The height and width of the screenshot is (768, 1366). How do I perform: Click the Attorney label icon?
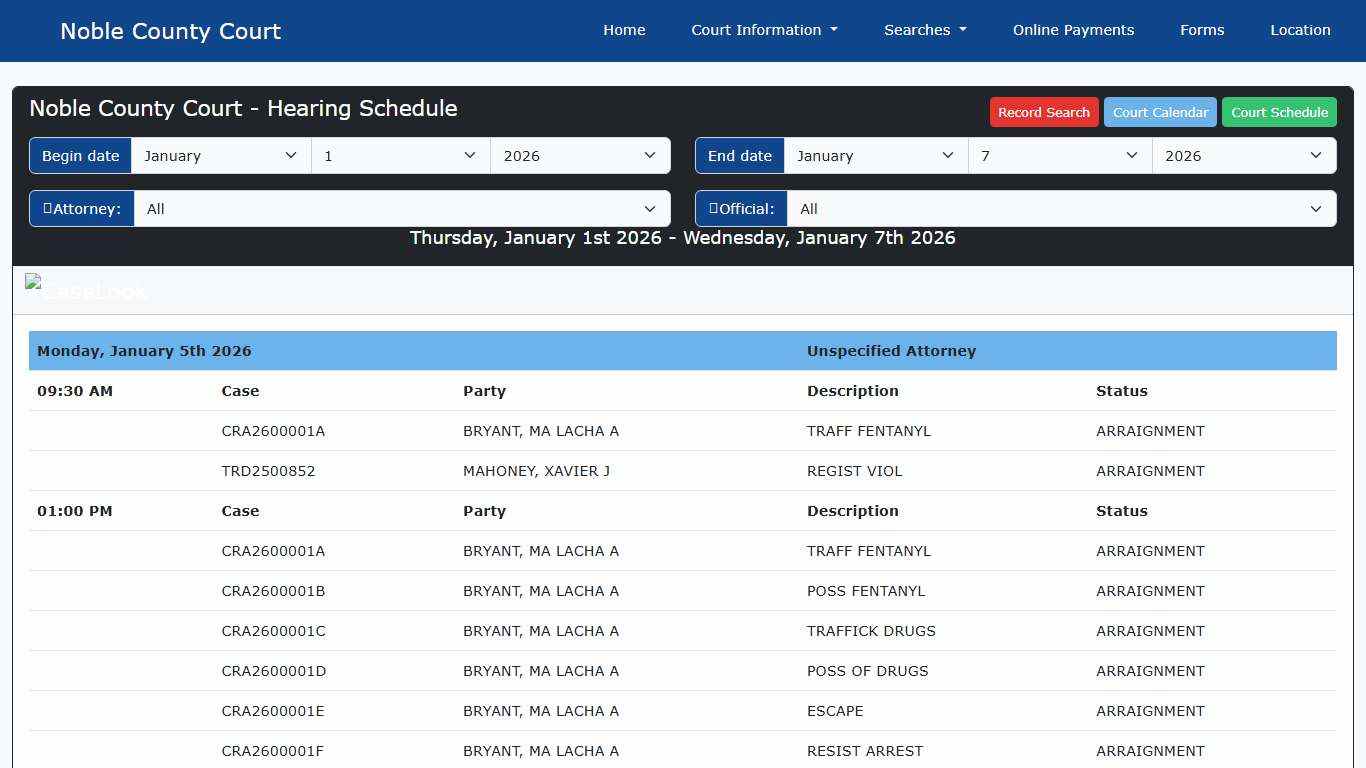pos(47,208)
